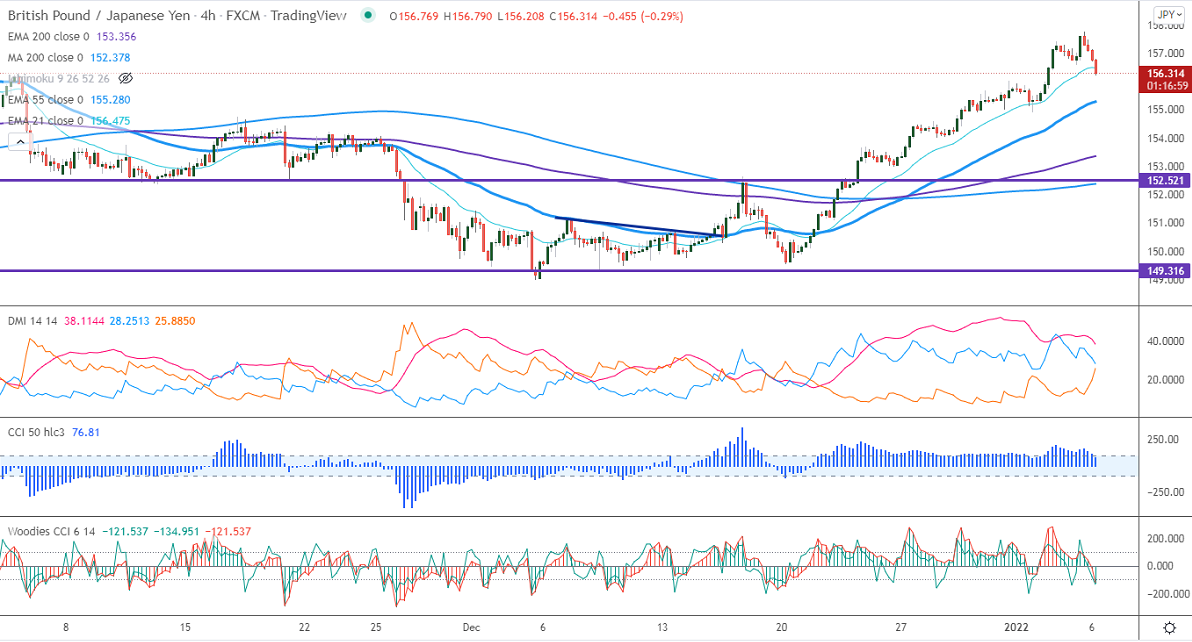Screen dimensions: 1192x642
Task: Click the low price L156.208
Action: point(521,16)
